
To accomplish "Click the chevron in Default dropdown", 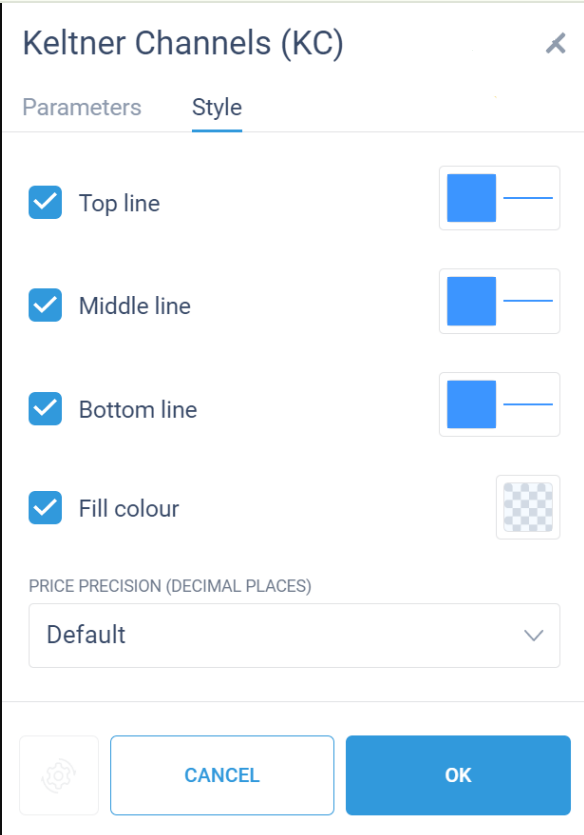I will pos(533,635).
